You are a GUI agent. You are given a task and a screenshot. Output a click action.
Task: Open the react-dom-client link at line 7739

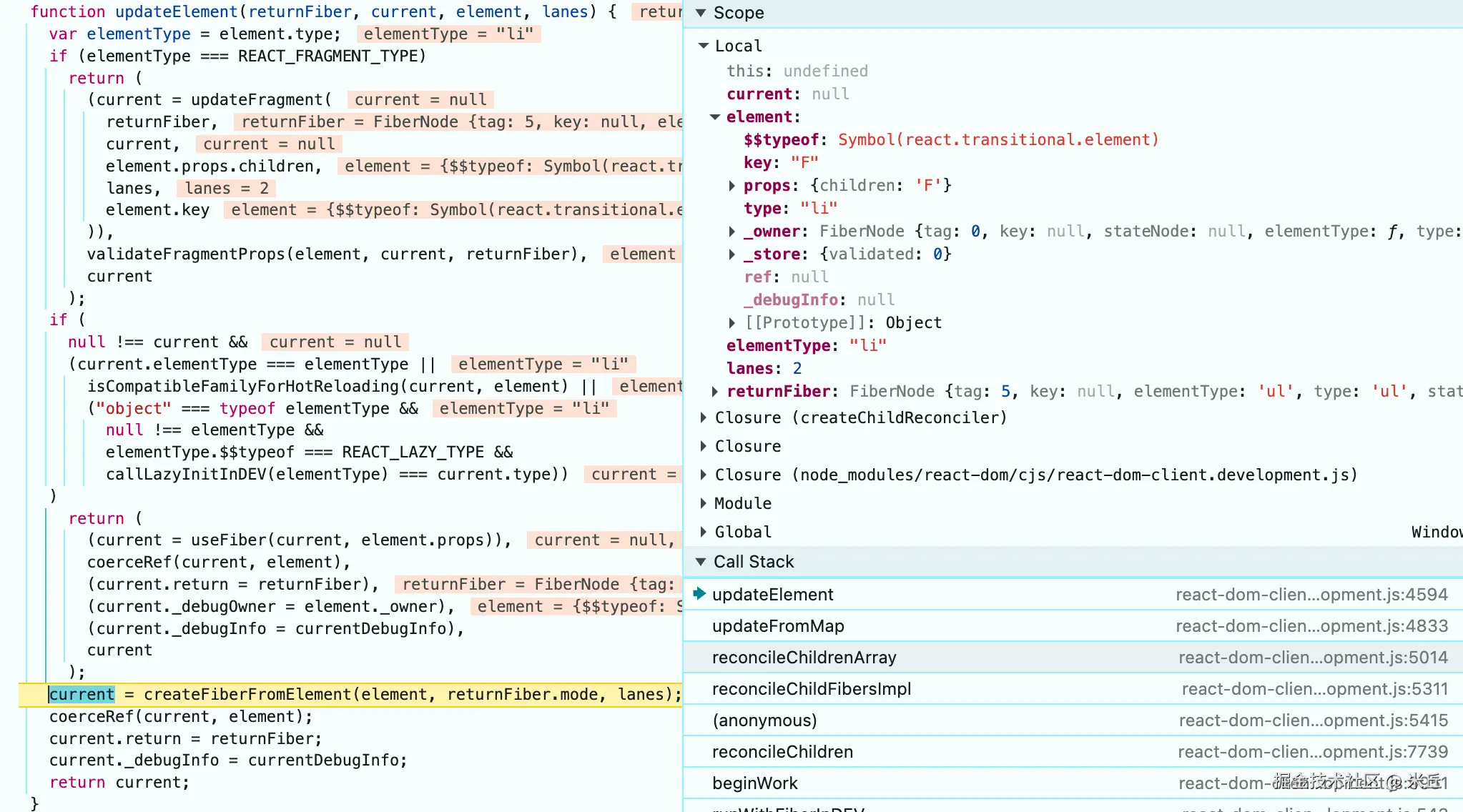(1313, 752)
